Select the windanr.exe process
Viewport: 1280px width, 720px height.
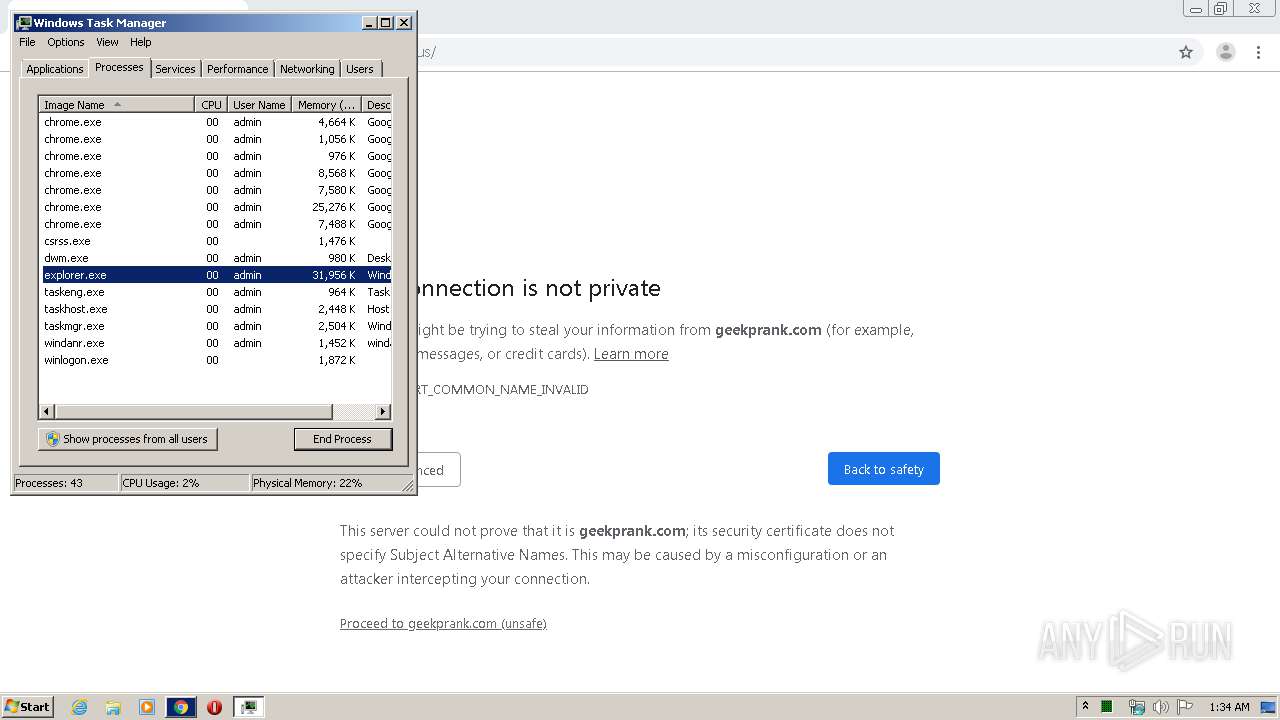coord(215,343)
